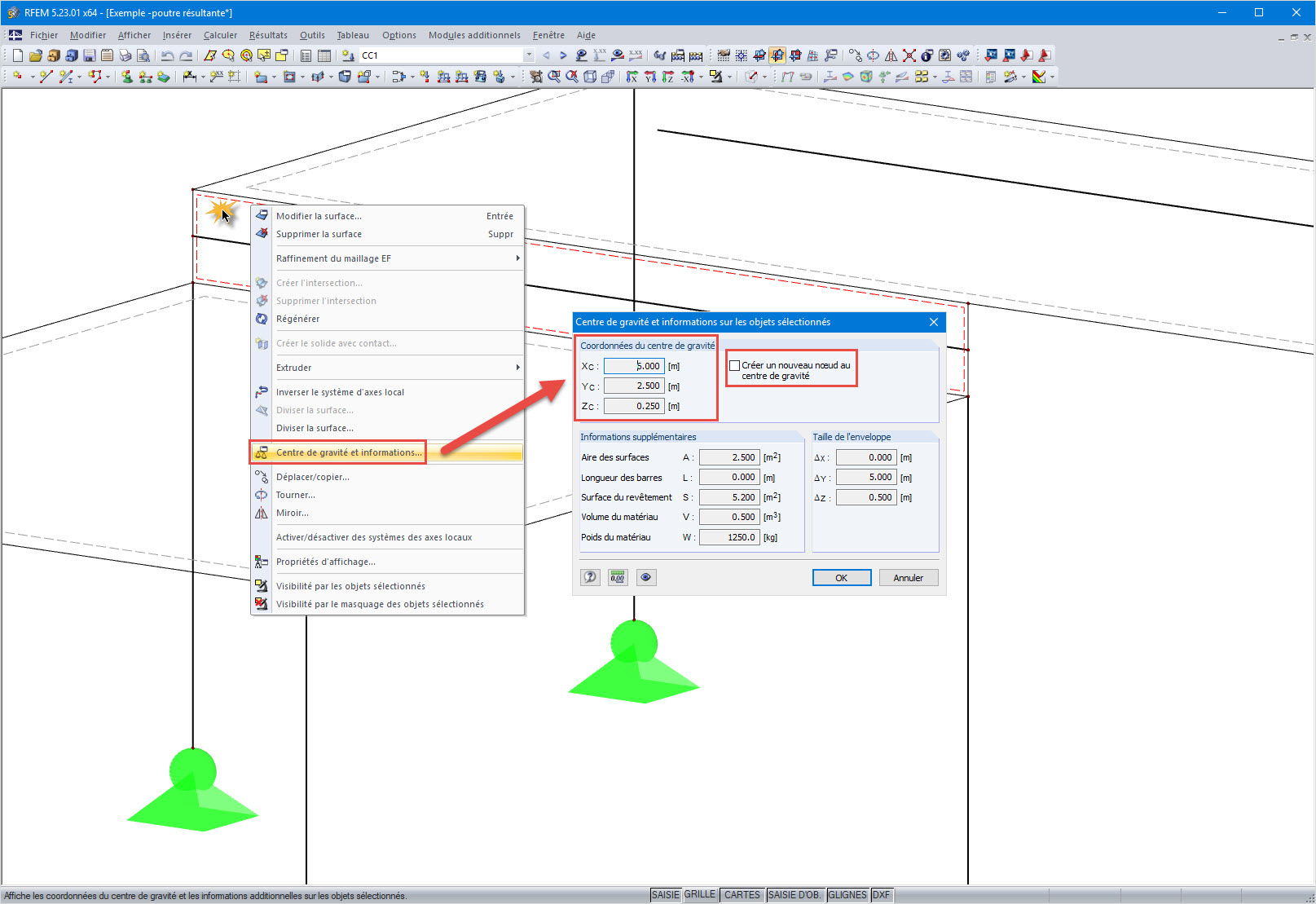Toggle CARTES mode in status bar
The height and width of the screenshot is (904, 1316).
coord(742,895)
